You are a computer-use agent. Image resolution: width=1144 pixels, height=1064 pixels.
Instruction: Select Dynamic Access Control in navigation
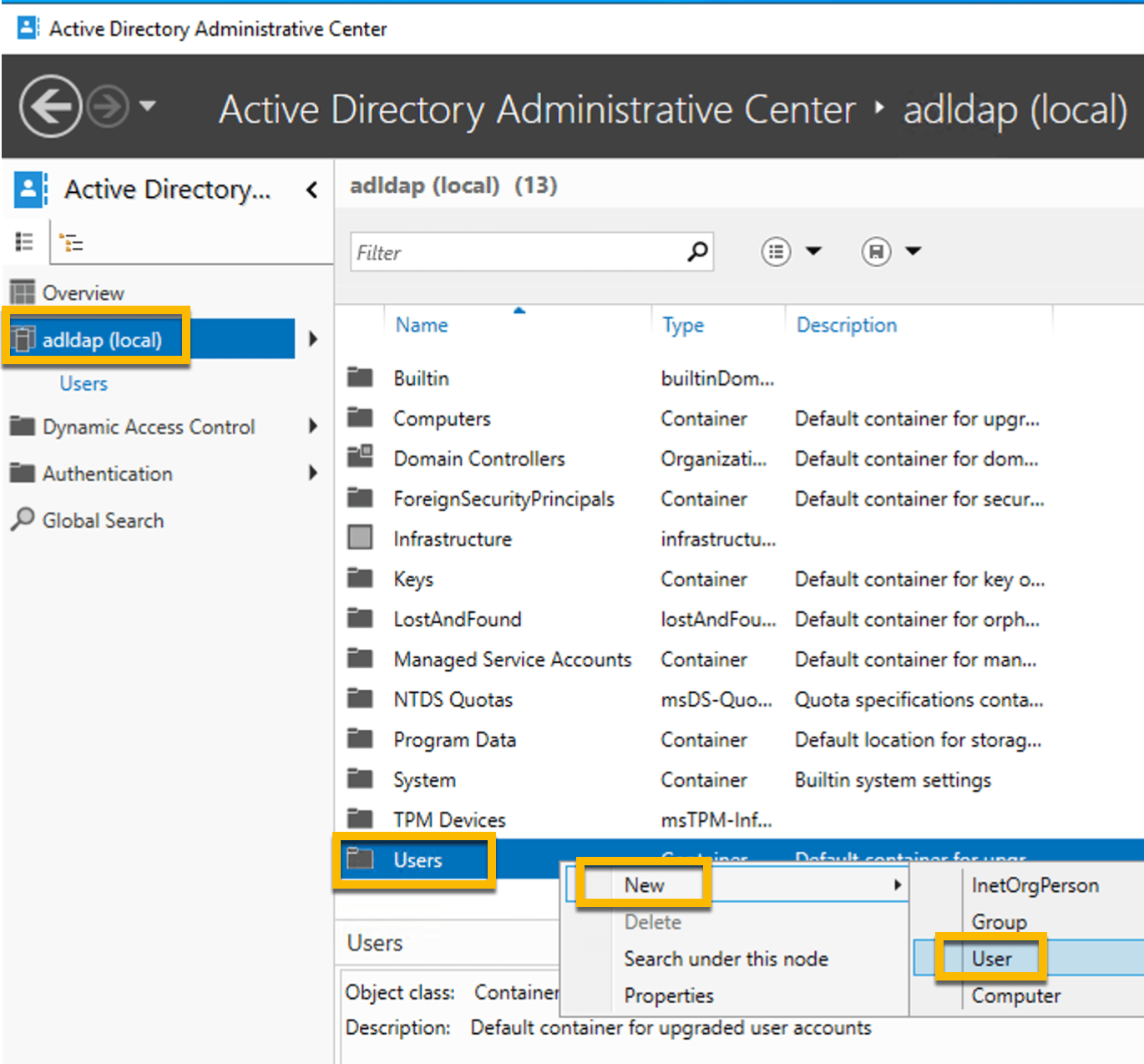[149, 427]
